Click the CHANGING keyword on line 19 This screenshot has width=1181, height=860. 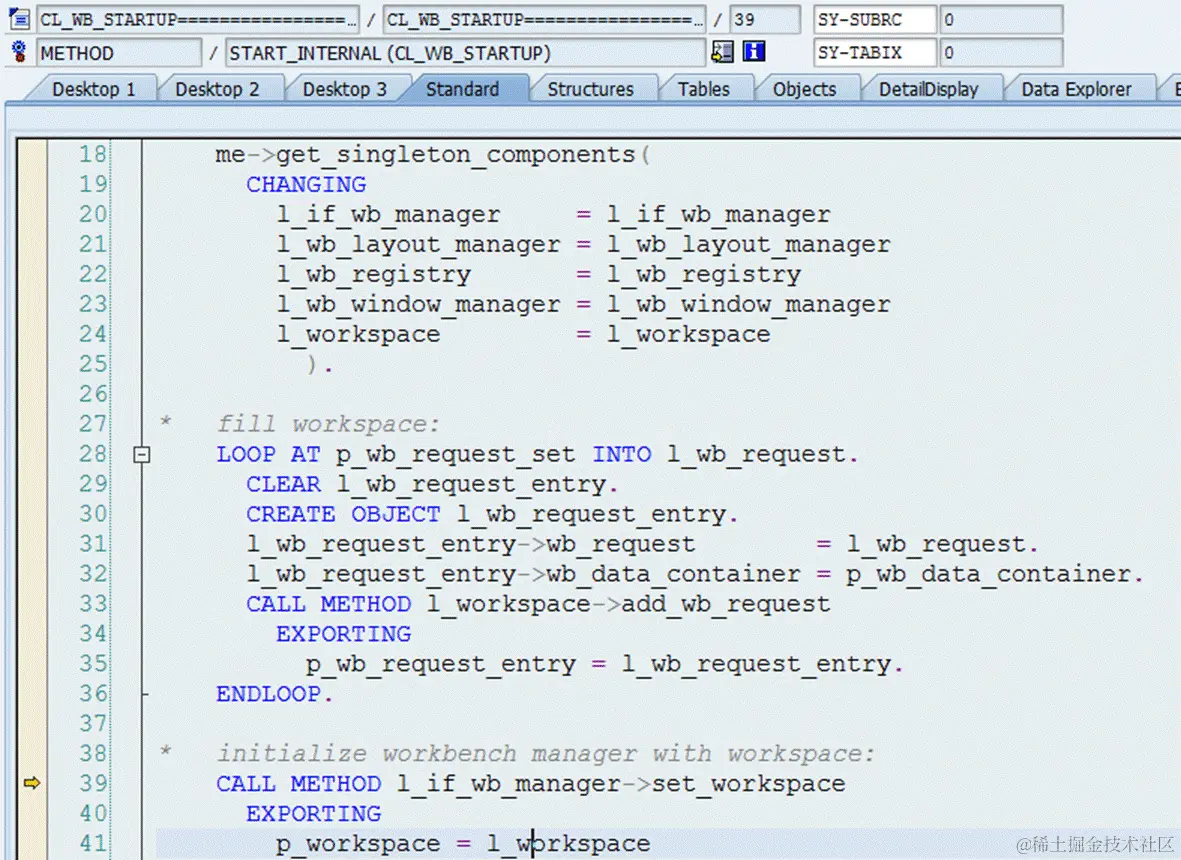click(306, 185)
